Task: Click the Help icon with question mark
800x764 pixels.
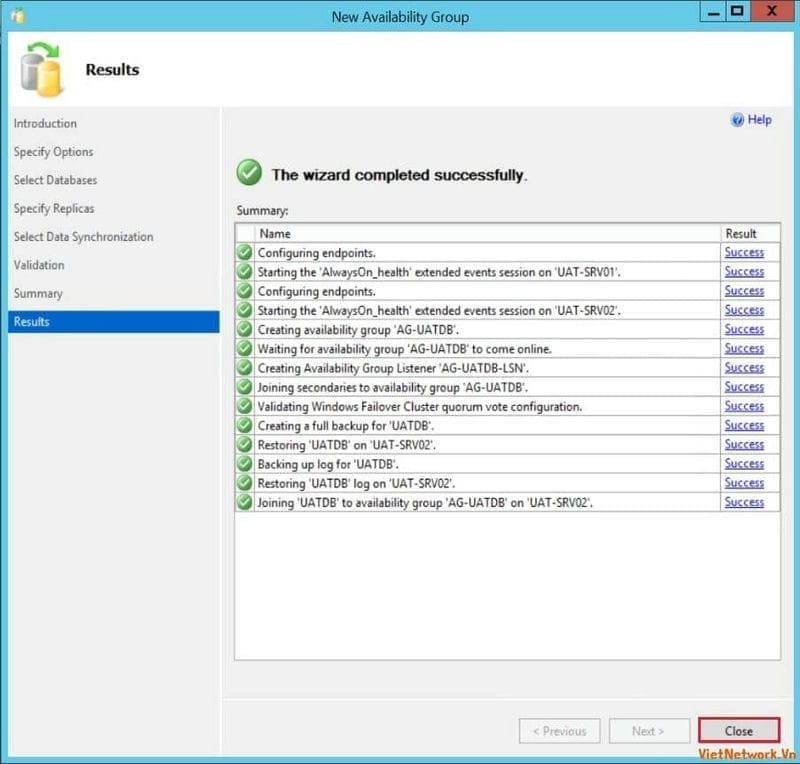Action: [x=738, y=120]
